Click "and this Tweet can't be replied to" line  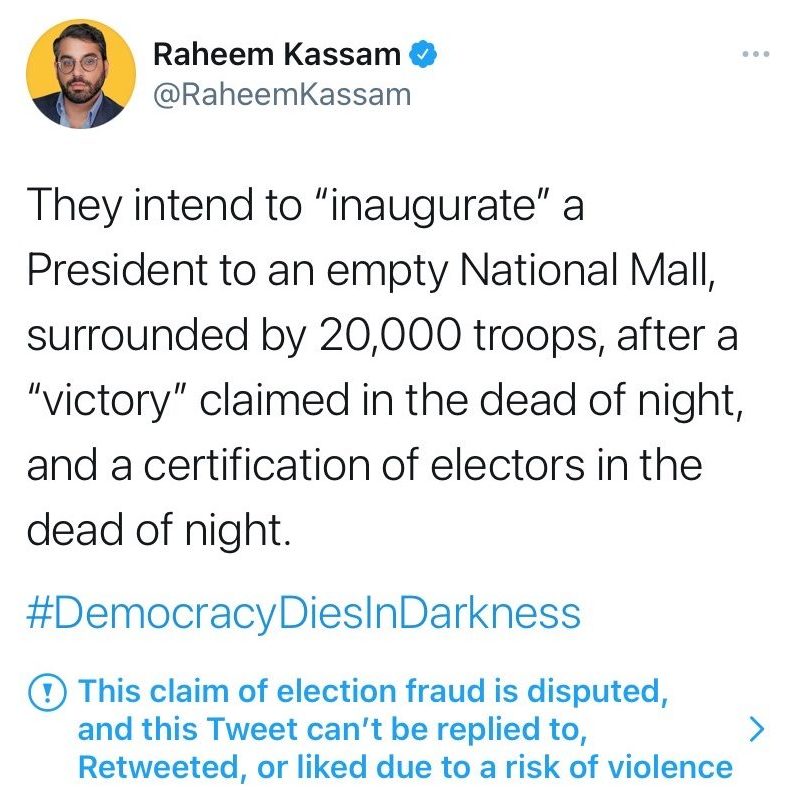pyautogui.click(x=330, y=729)
